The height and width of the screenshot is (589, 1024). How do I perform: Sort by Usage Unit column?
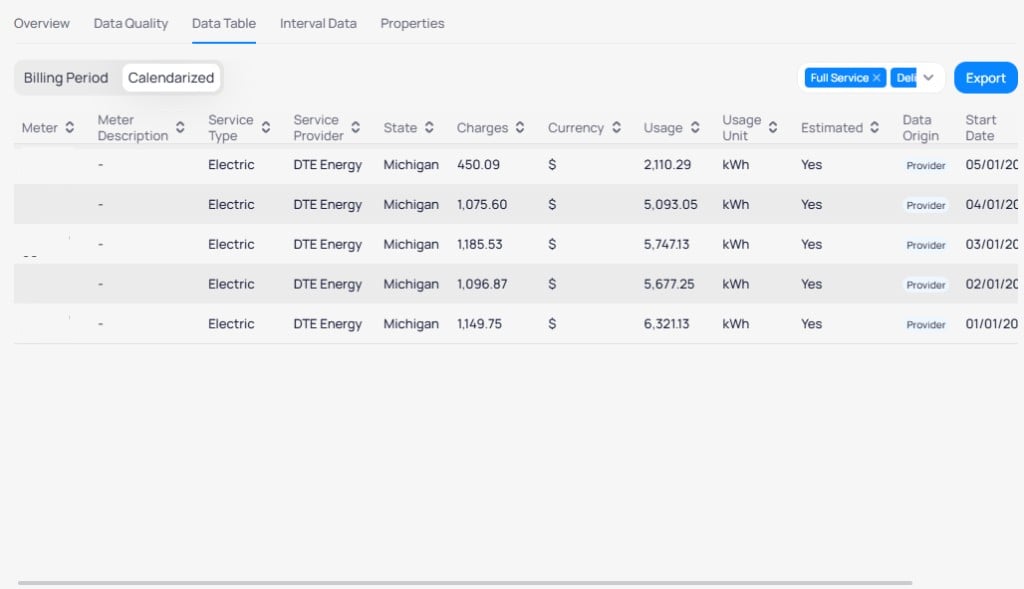click(773, 127)
